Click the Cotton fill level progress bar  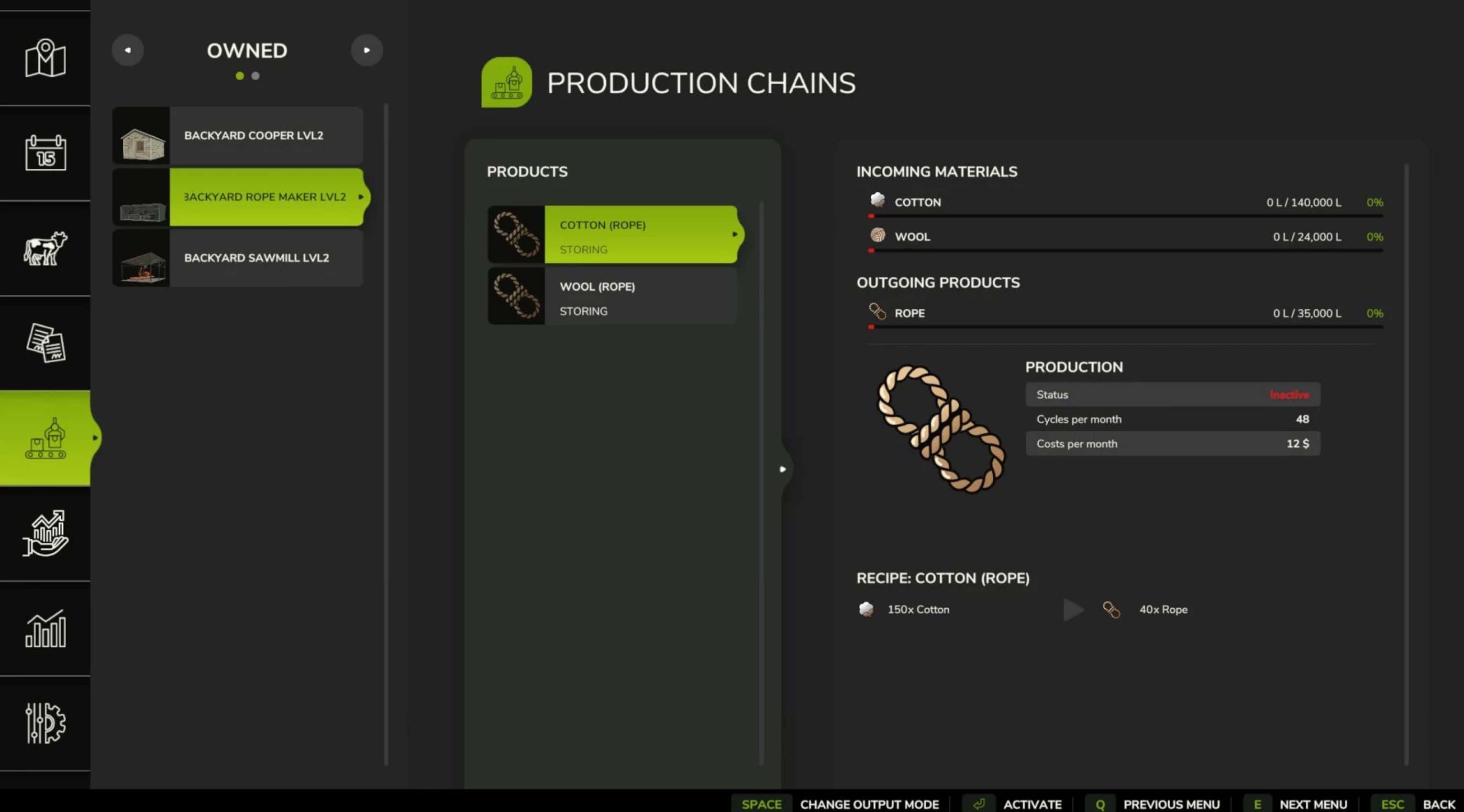click(x=1125, y=216)
